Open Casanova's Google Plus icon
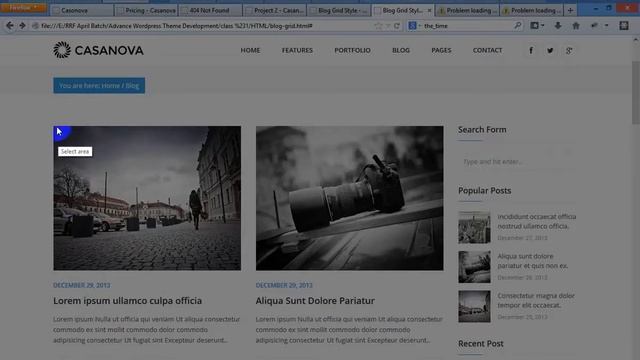This screenshot has height=360, width=640. pos(569,51)
